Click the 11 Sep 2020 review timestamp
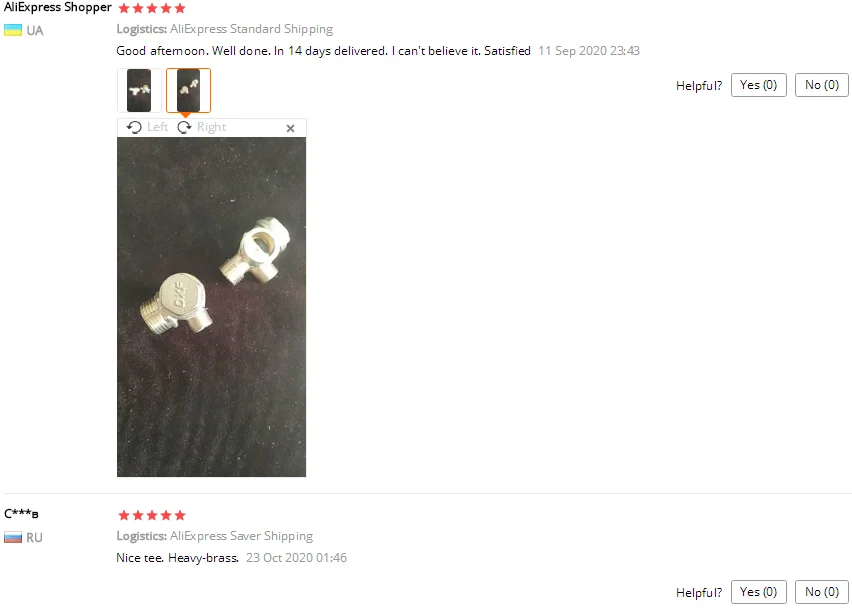 coord(589,51)
